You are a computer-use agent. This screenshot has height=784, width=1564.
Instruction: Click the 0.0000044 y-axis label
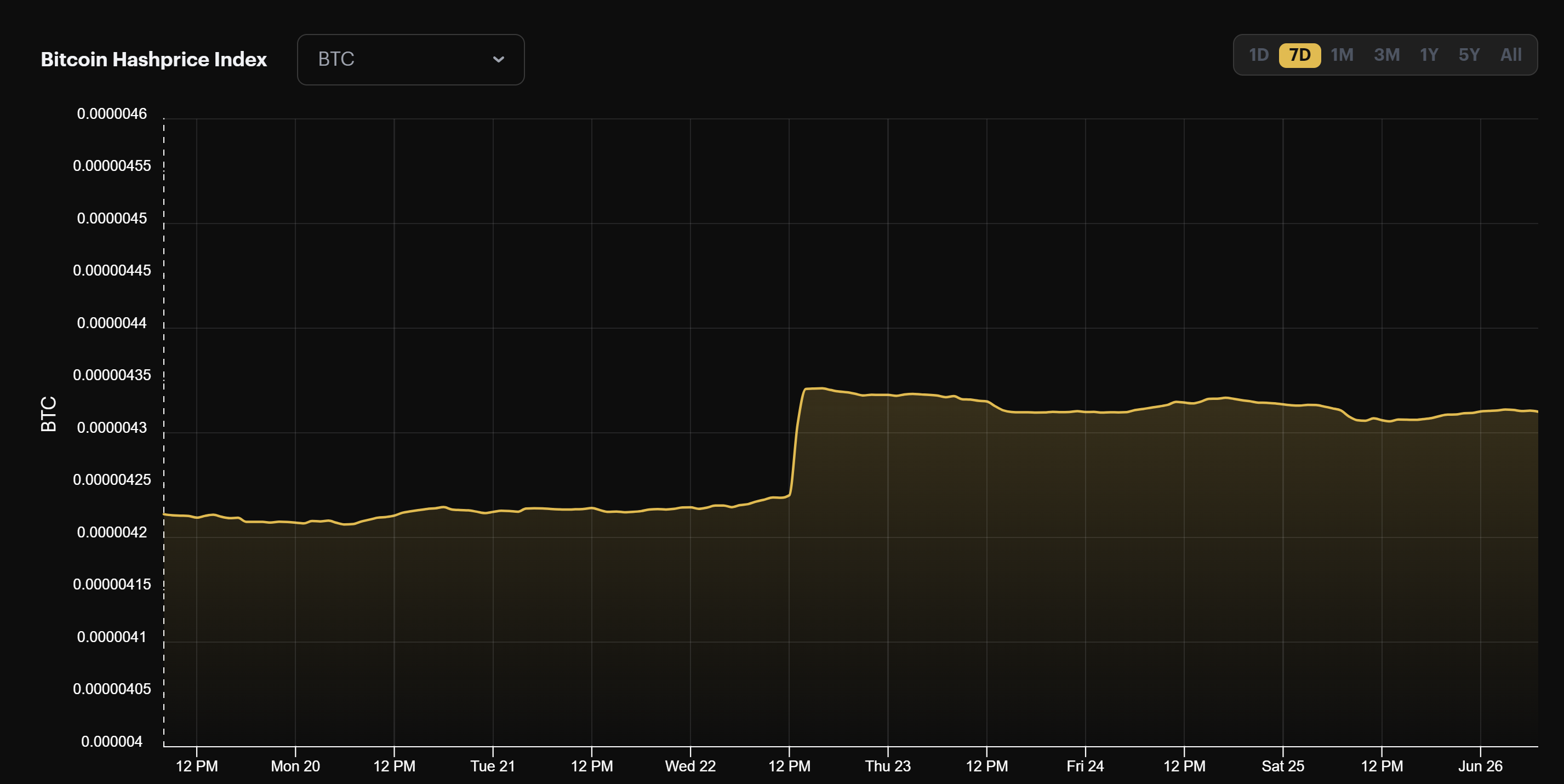click(112, 323)
